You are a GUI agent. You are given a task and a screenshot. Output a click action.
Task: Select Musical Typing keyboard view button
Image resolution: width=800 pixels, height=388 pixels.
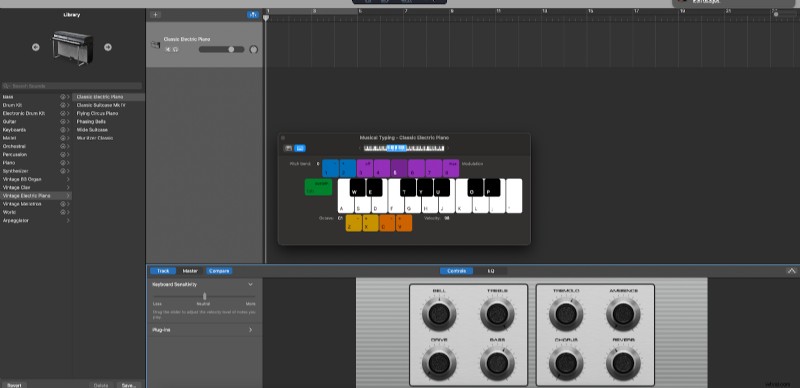pos(300,148)
